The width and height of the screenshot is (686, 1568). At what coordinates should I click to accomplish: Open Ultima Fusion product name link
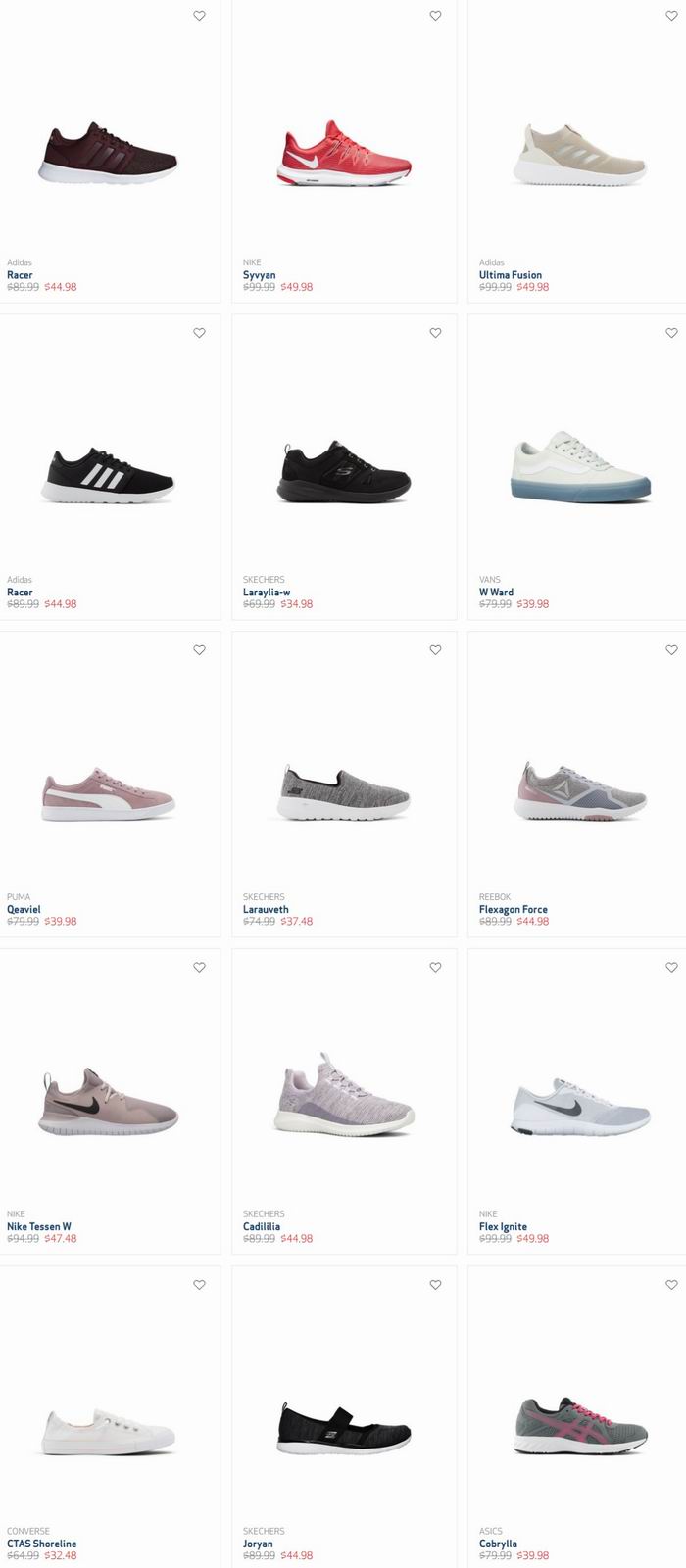tap(511, 275)
